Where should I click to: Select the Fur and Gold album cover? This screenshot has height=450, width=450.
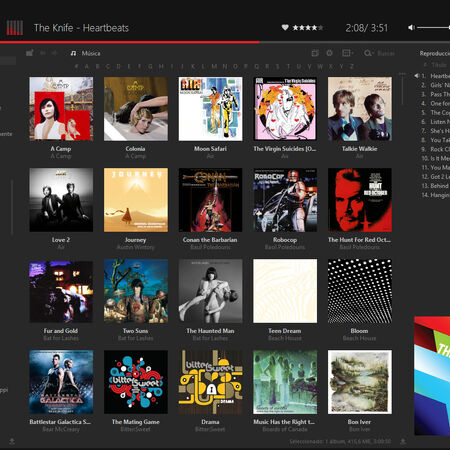(61, 291)
